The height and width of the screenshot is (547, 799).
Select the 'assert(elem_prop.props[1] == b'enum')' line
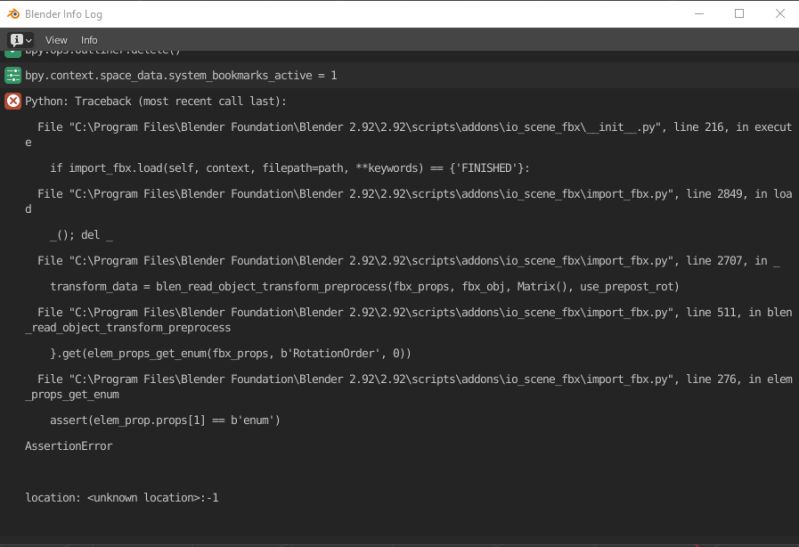point(165,420)
